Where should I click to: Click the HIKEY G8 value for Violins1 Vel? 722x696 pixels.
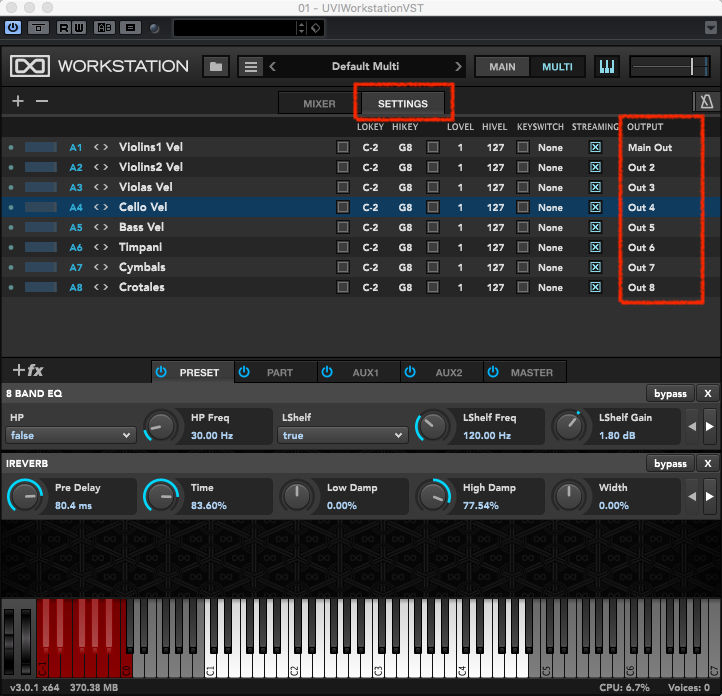point(405,147)
